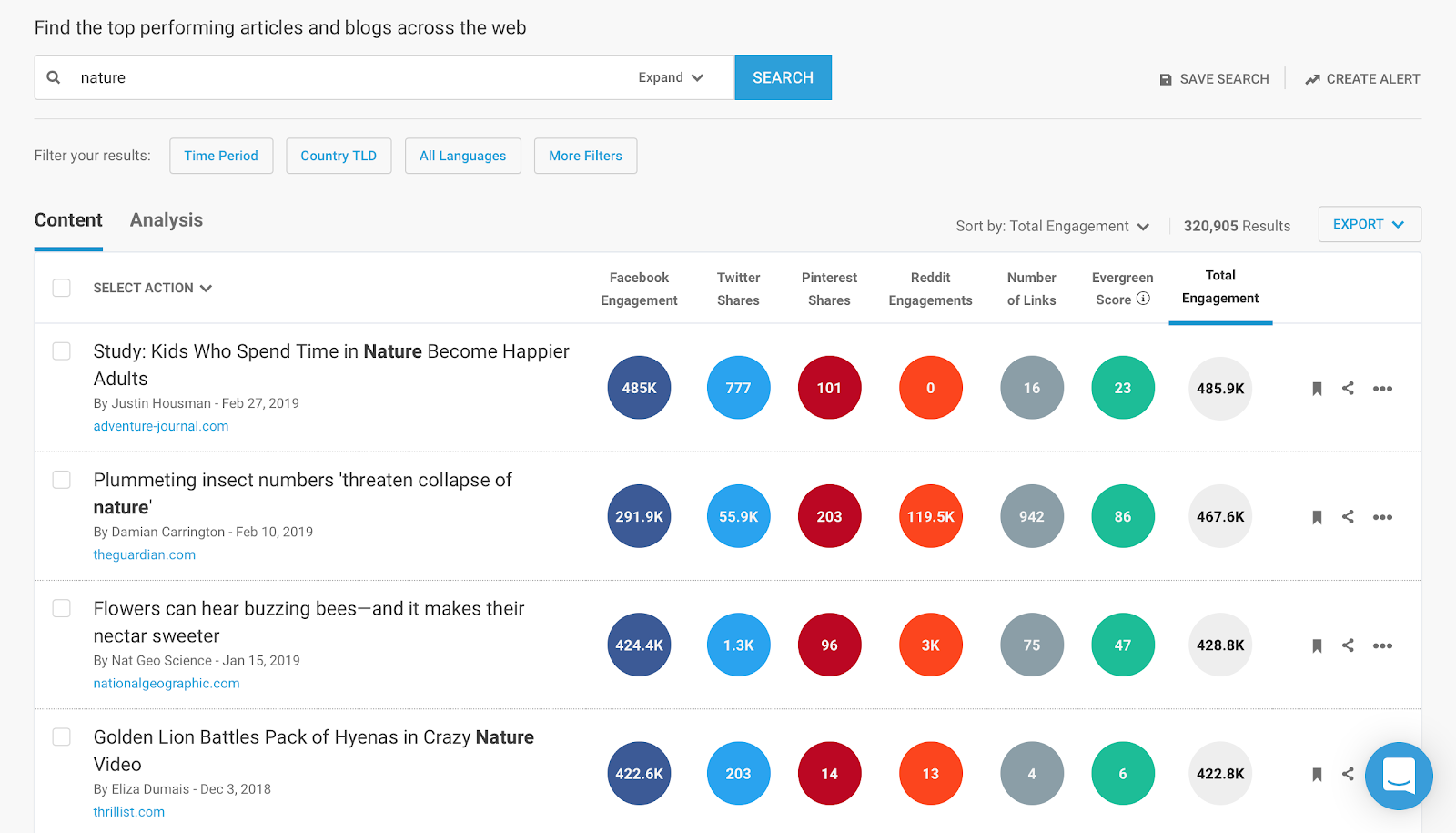Click the Evergreen Score info icon

coord(1144,299)
